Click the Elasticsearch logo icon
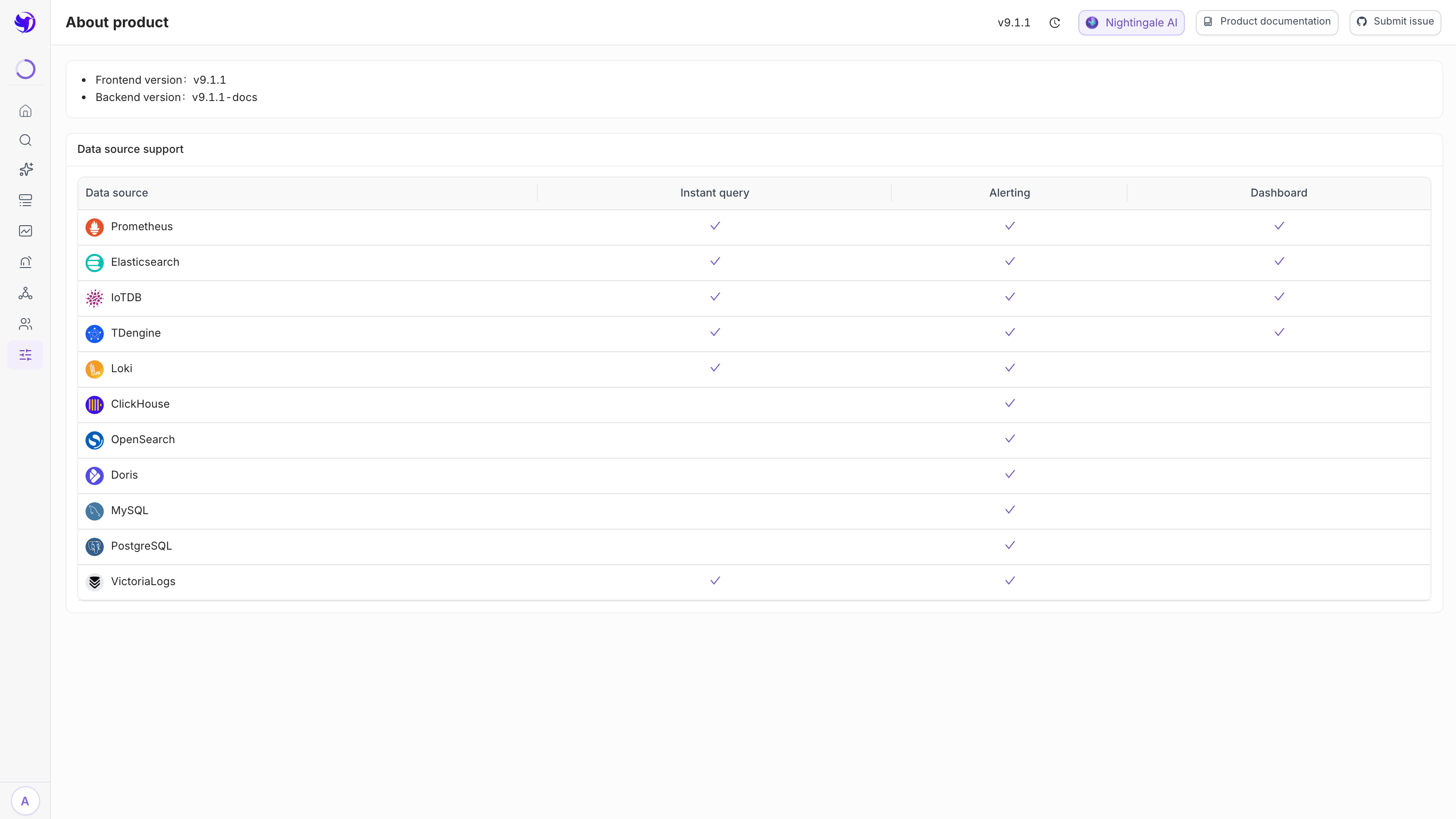Screen dimensions: 1456x819 click(x=94, y=262)
